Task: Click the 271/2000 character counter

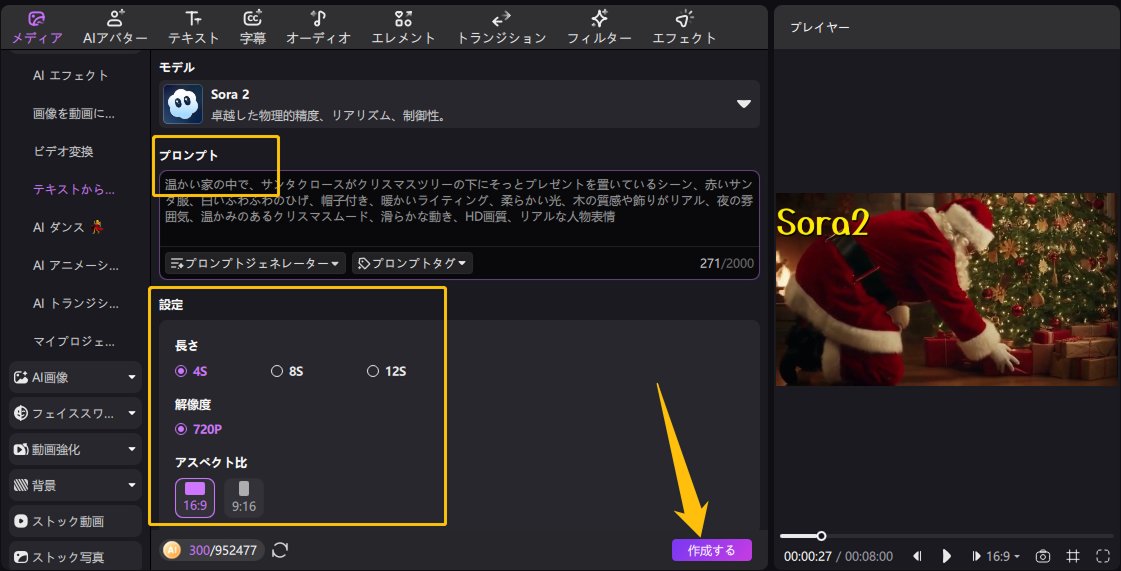Action: (726, 264)
